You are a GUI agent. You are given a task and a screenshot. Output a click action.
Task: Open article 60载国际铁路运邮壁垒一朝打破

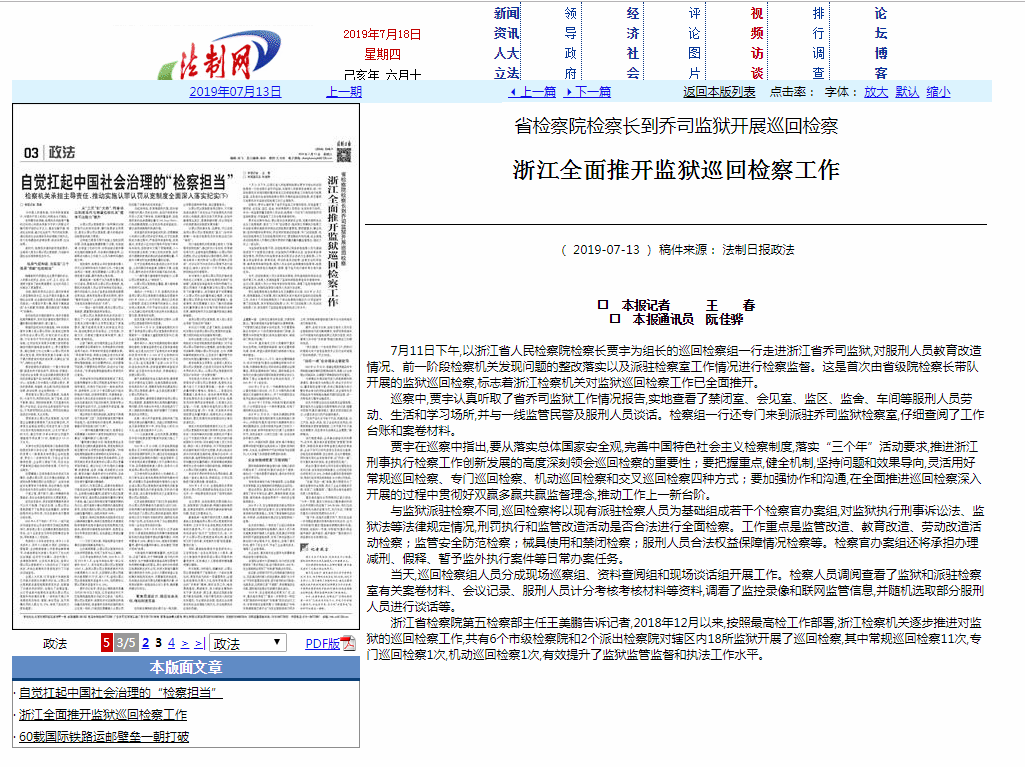coord(104,737)
